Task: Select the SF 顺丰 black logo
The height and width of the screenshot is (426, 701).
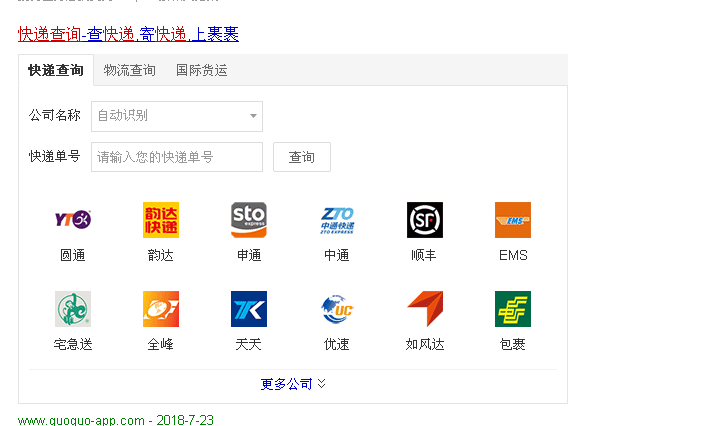Action: tap(425, 219)
